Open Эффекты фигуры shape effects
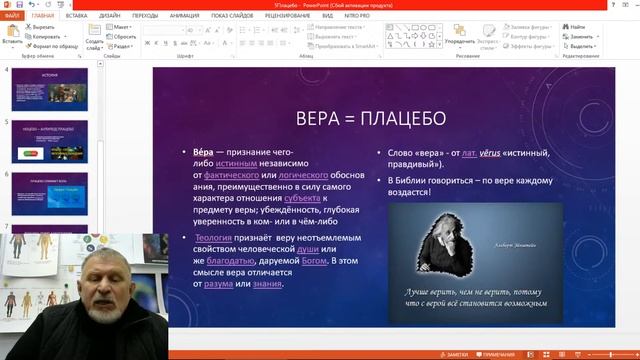 click(529, 47)
